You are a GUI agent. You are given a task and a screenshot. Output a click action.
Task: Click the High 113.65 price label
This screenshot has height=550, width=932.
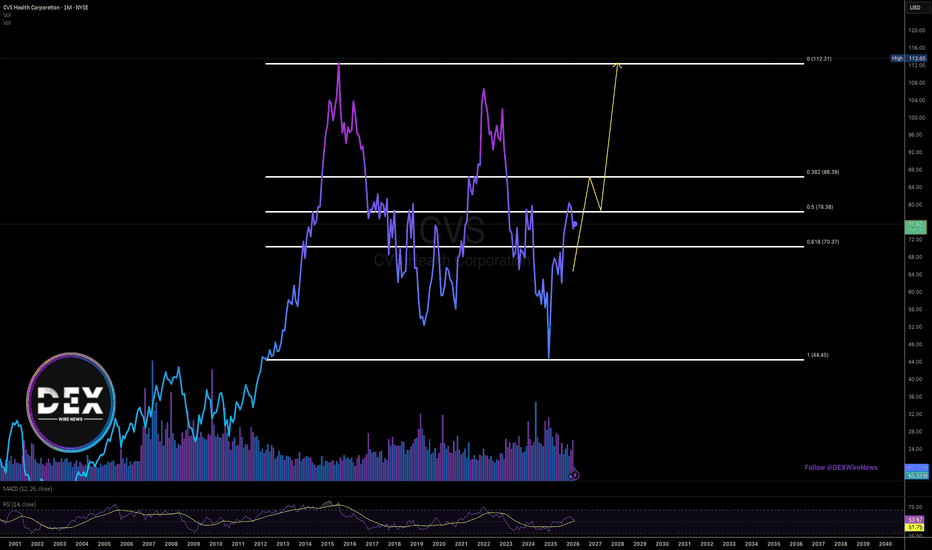[908, 58]
